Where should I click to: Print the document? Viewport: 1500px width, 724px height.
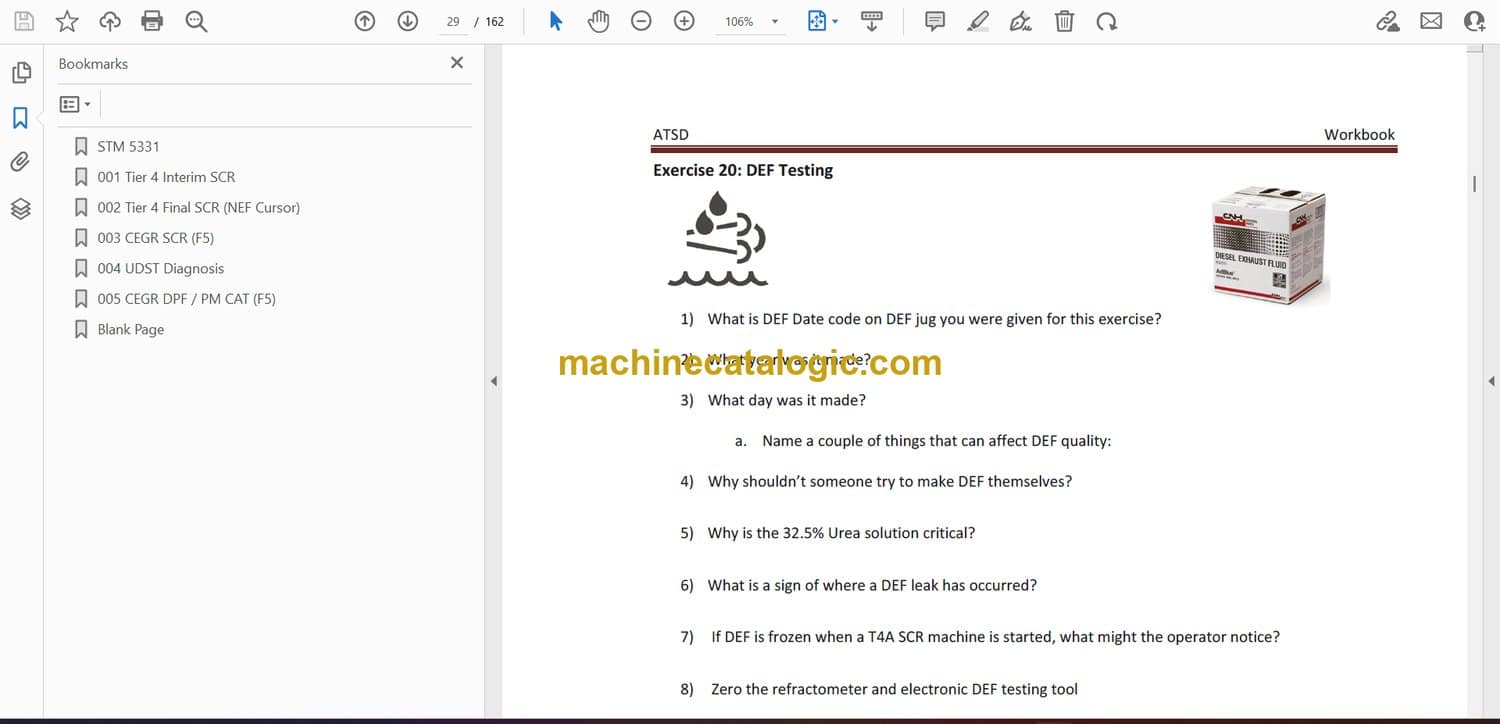(152, 21)
